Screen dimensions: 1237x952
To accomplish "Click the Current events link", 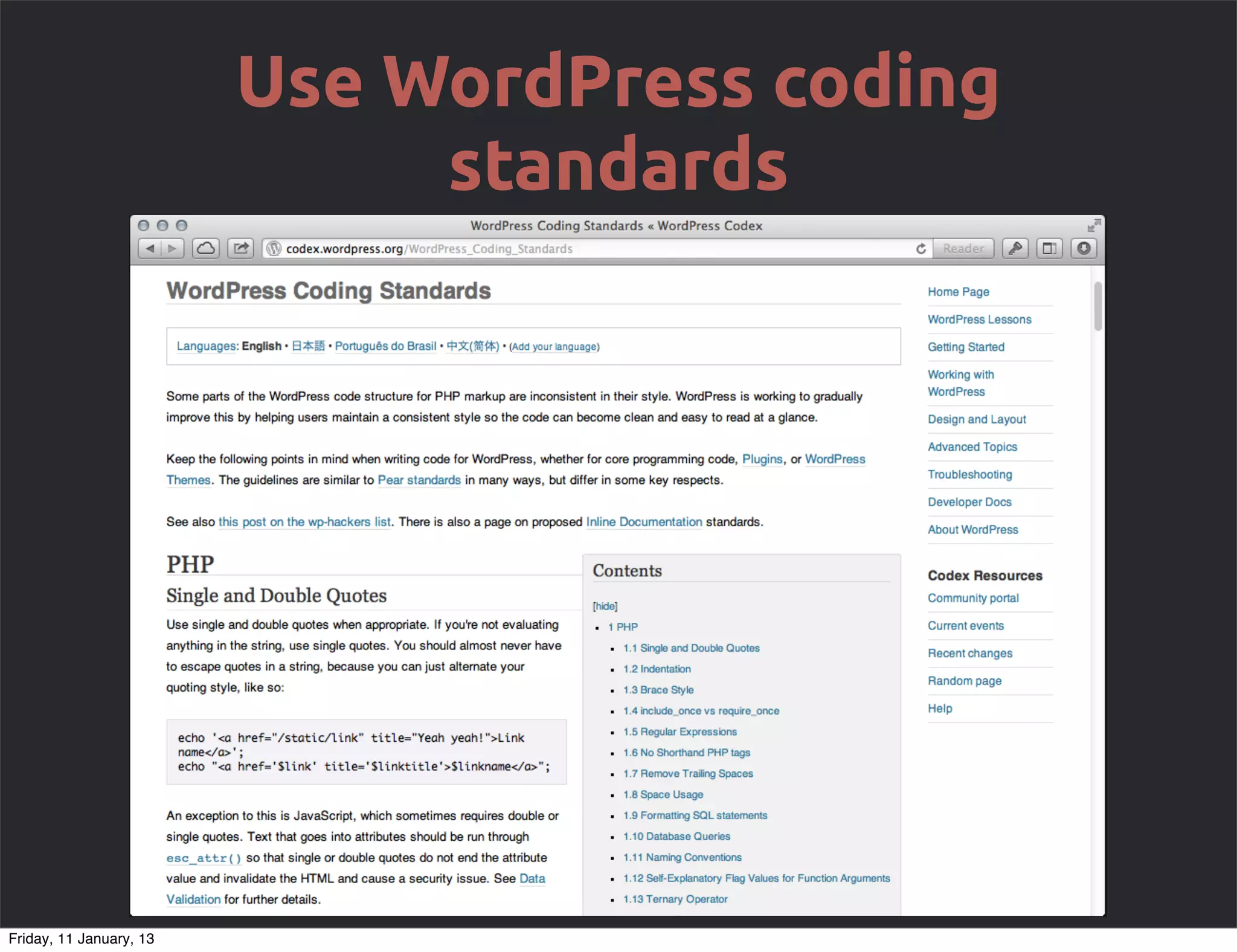I will pyautogui.click(x=965, y=626).
